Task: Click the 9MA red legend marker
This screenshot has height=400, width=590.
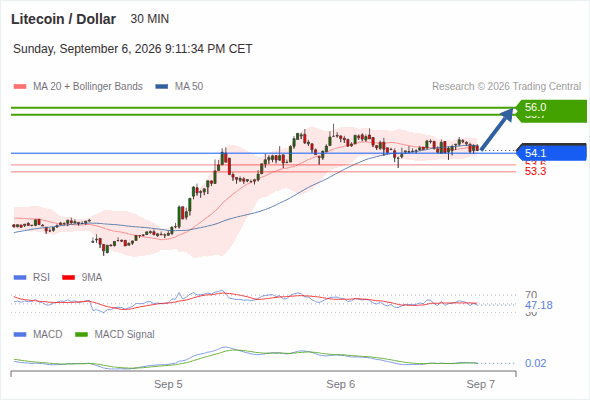Action: (68, 278)
